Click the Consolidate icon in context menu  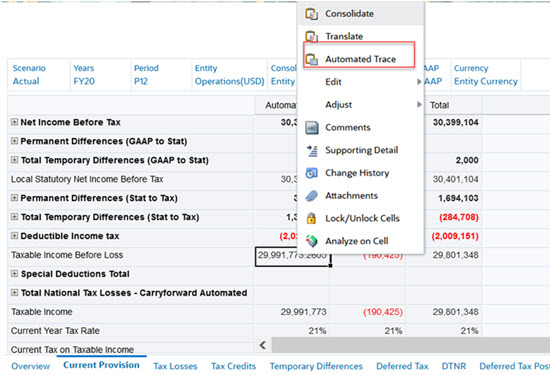click(311, 14)
